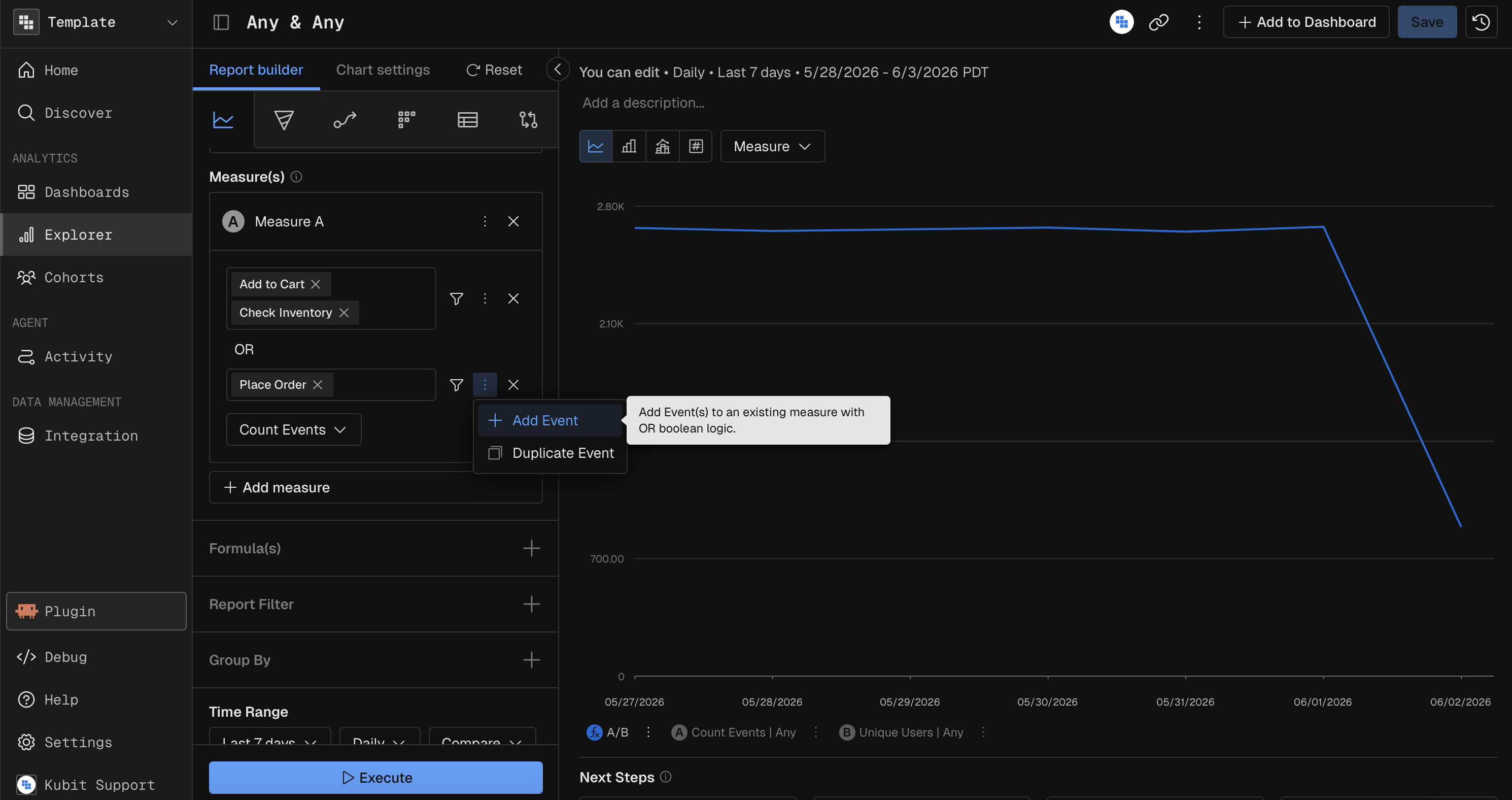
Task: Reset the report builder
Action: (494, 70)
